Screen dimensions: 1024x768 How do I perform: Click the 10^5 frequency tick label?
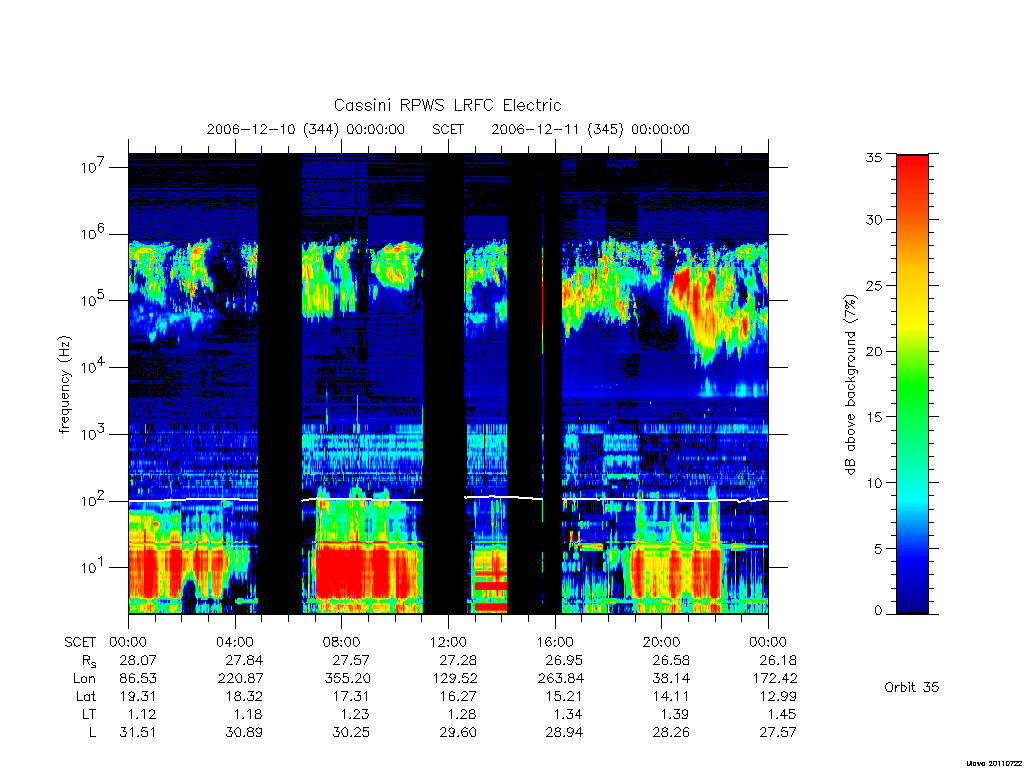click(x=93, y=300)
